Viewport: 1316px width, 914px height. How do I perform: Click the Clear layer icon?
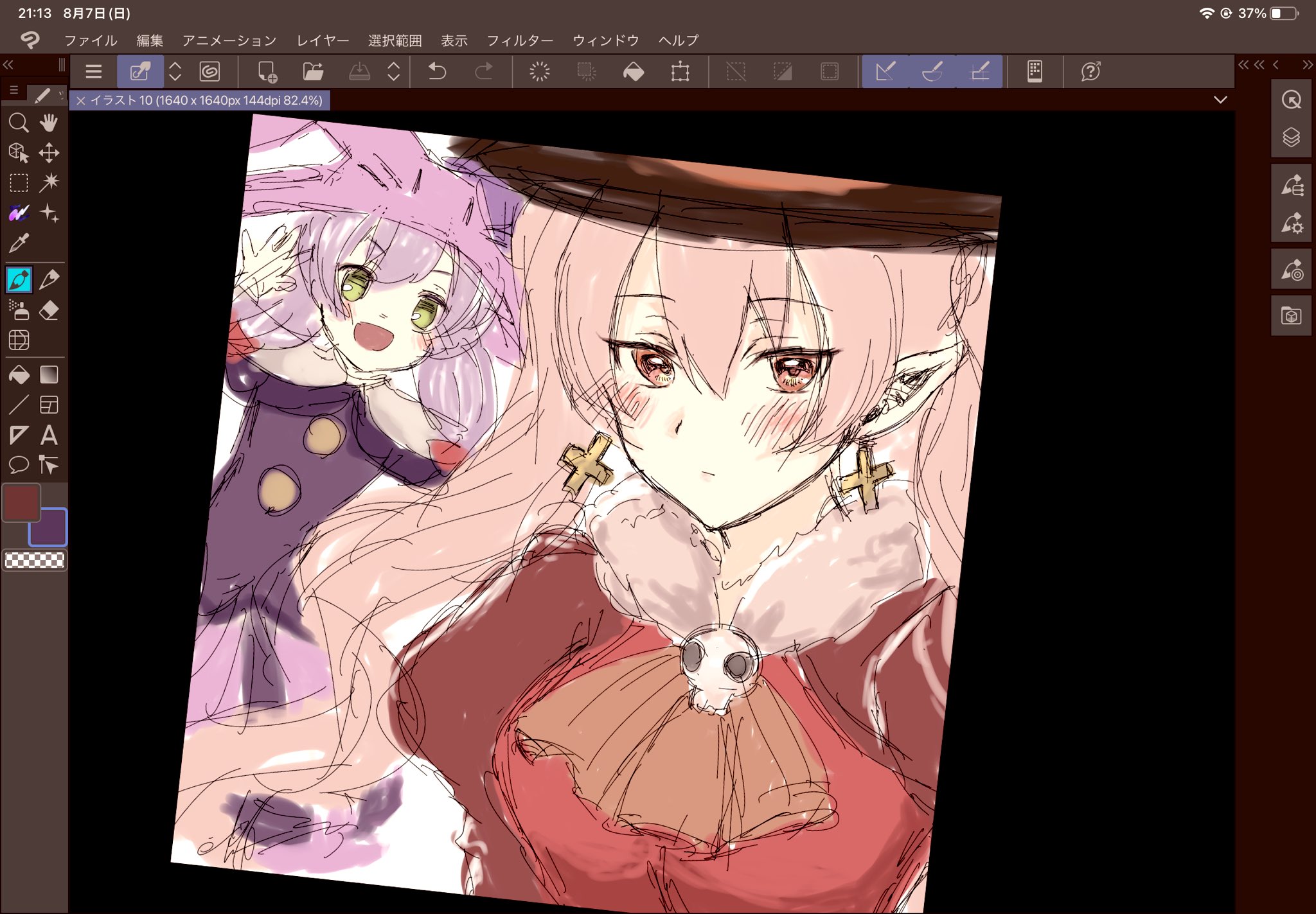[540, 71]
